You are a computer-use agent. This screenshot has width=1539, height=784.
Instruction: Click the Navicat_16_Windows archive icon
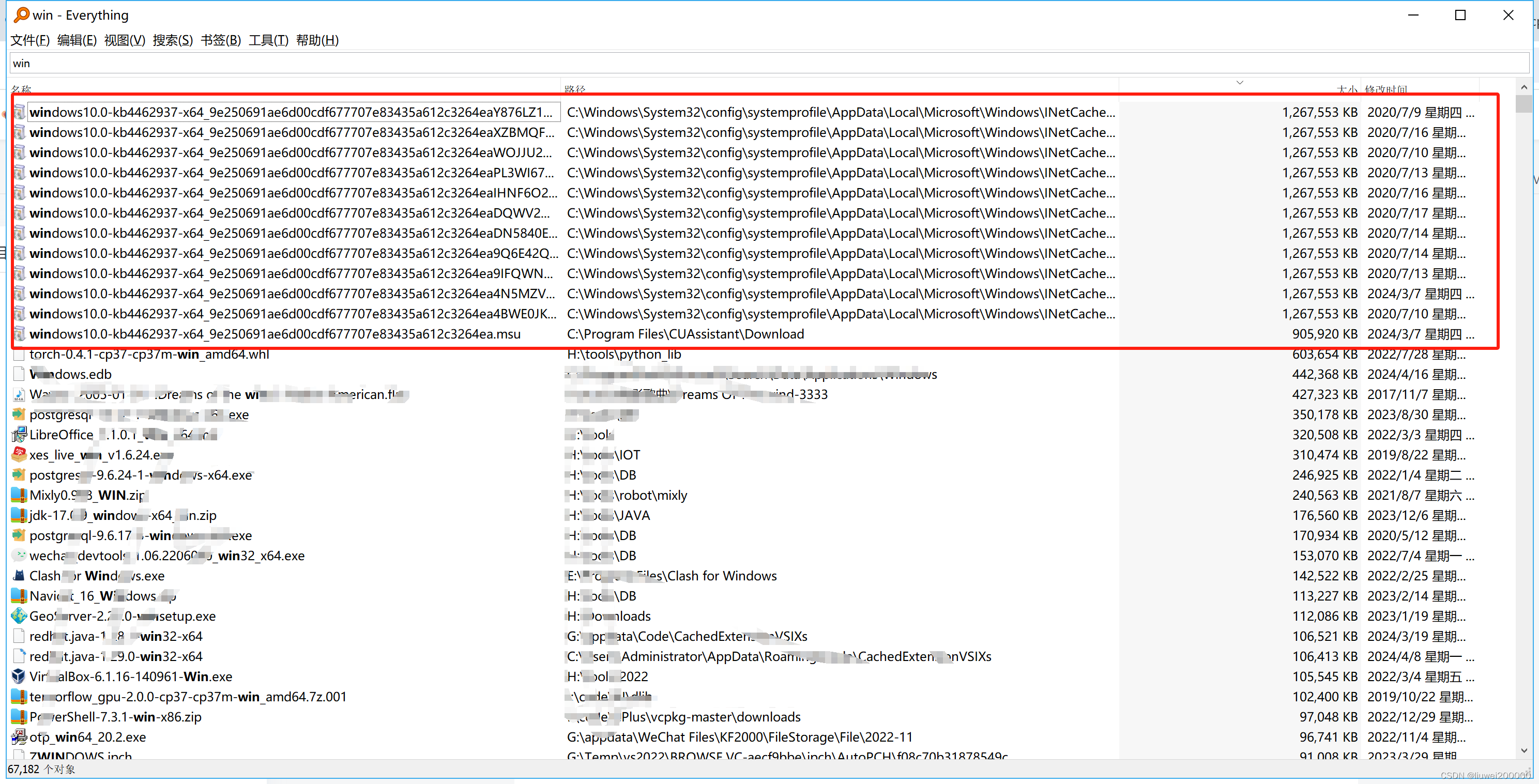18,595
